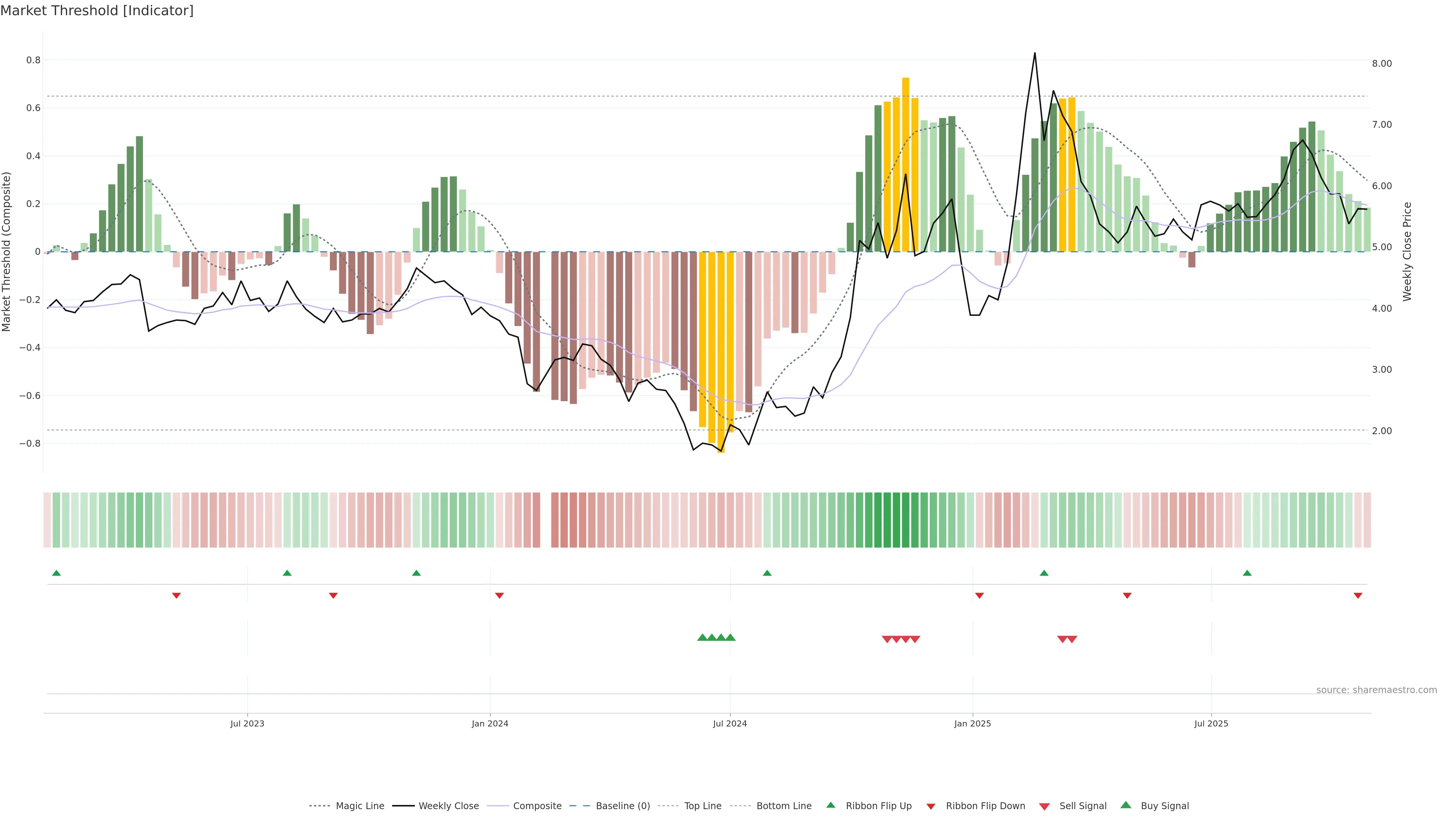The width and height of the screenshot is (1456, 819).
Task: Toggle the Top Line legend entry
Action: point(703,806)
